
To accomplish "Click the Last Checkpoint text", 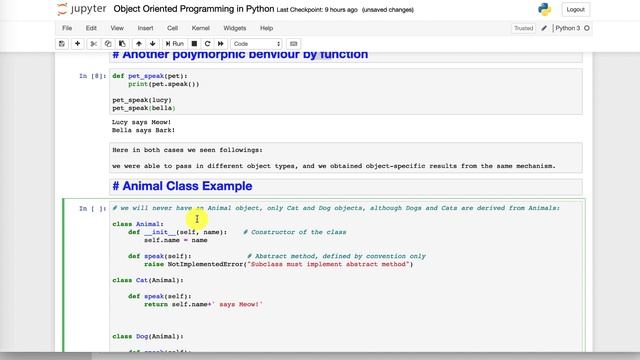I will 317,10.
